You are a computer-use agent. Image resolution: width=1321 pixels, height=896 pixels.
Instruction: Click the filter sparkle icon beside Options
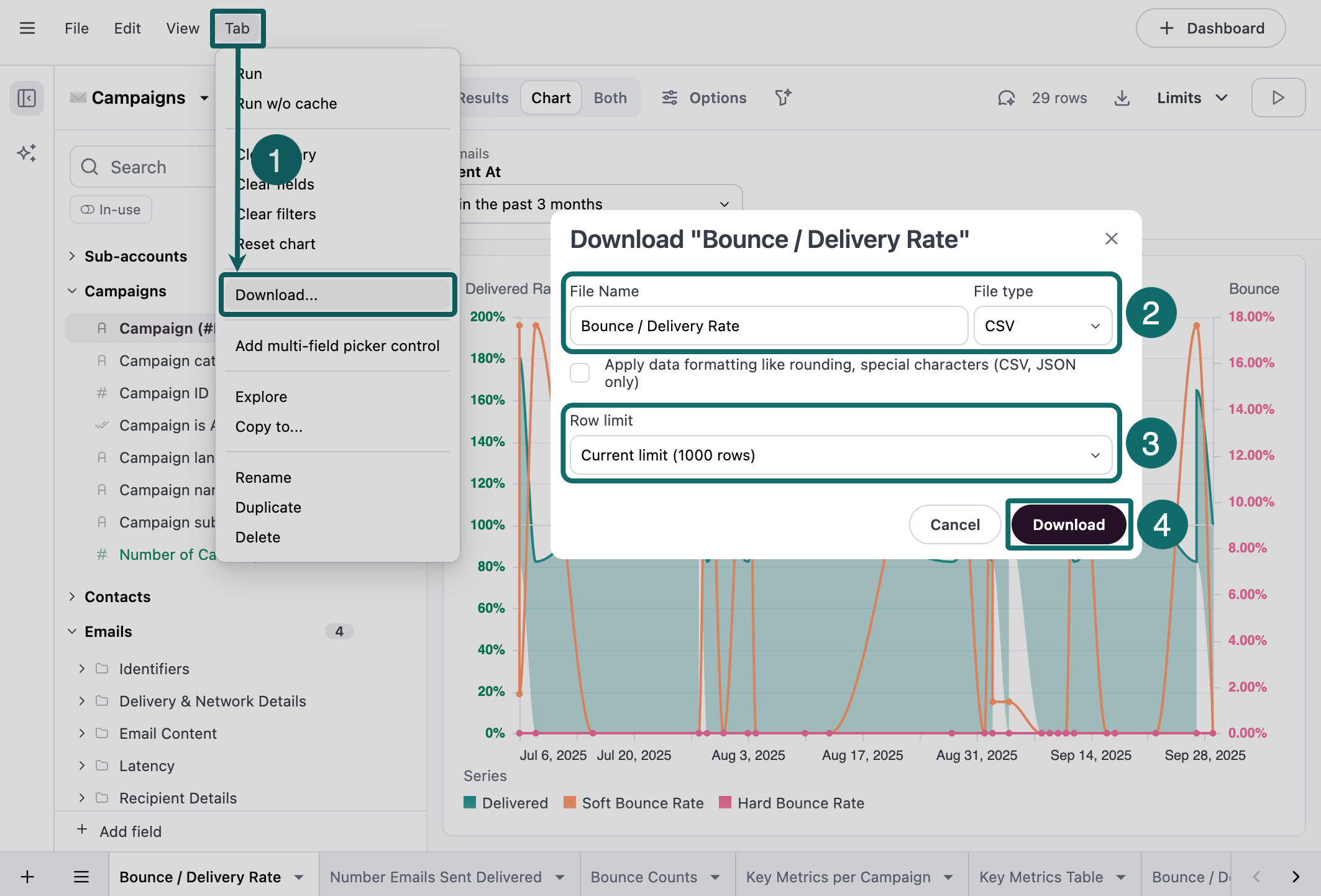[783, 98]
